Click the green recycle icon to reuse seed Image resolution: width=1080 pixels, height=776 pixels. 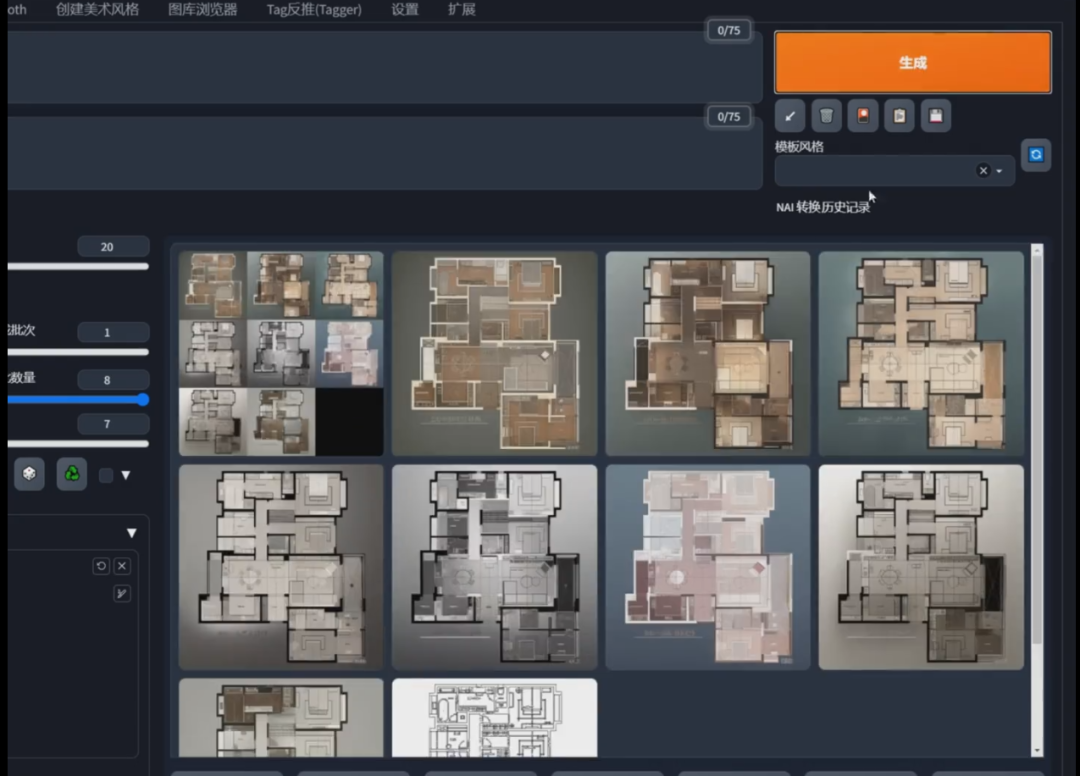(72, 474)
